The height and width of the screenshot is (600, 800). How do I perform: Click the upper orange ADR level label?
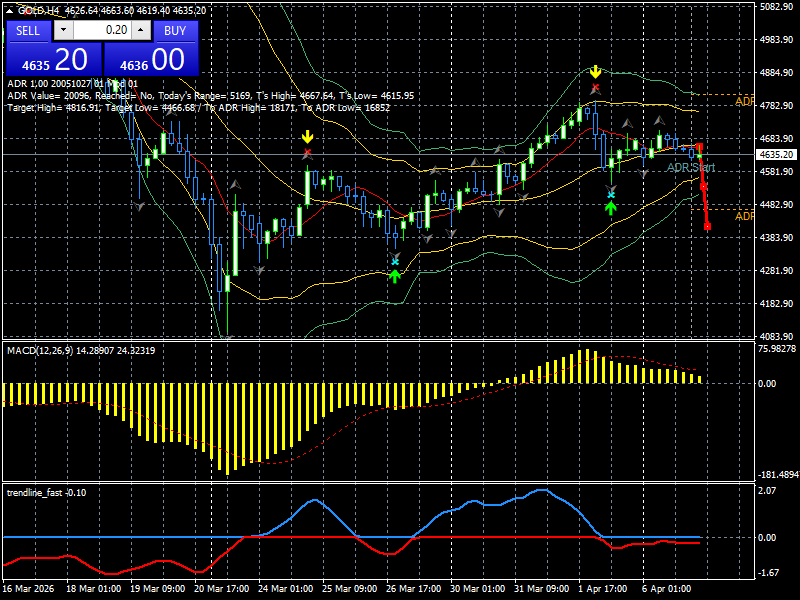pos(744,101)
